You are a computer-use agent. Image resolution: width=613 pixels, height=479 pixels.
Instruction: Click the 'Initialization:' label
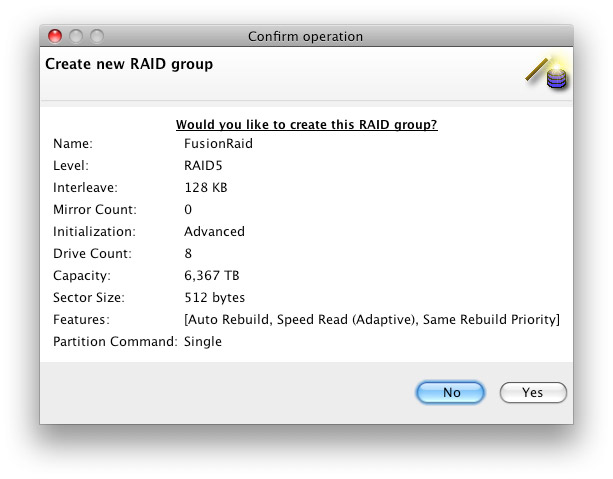pos(94,231)
